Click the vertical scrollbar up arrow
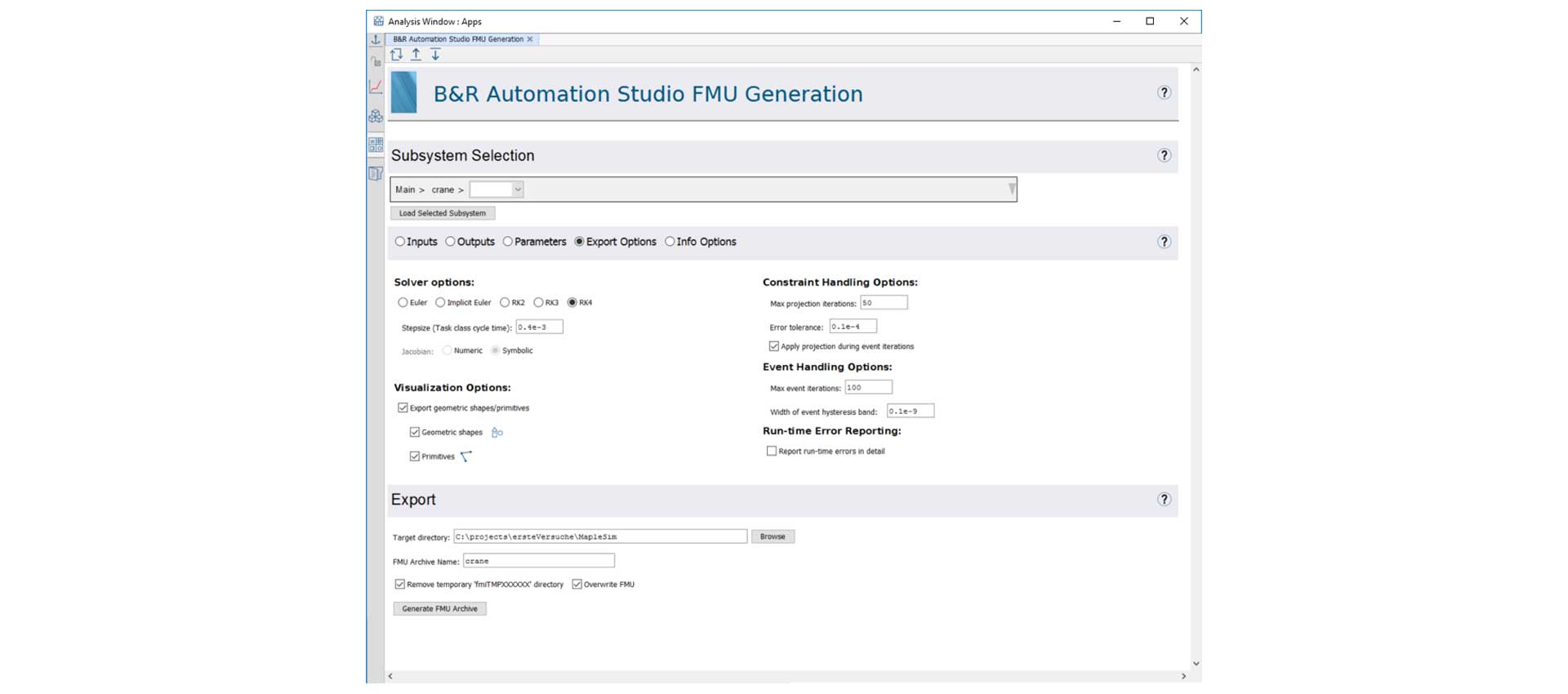This screenshot has width=1568, height=694. (x=1196, y=70)
